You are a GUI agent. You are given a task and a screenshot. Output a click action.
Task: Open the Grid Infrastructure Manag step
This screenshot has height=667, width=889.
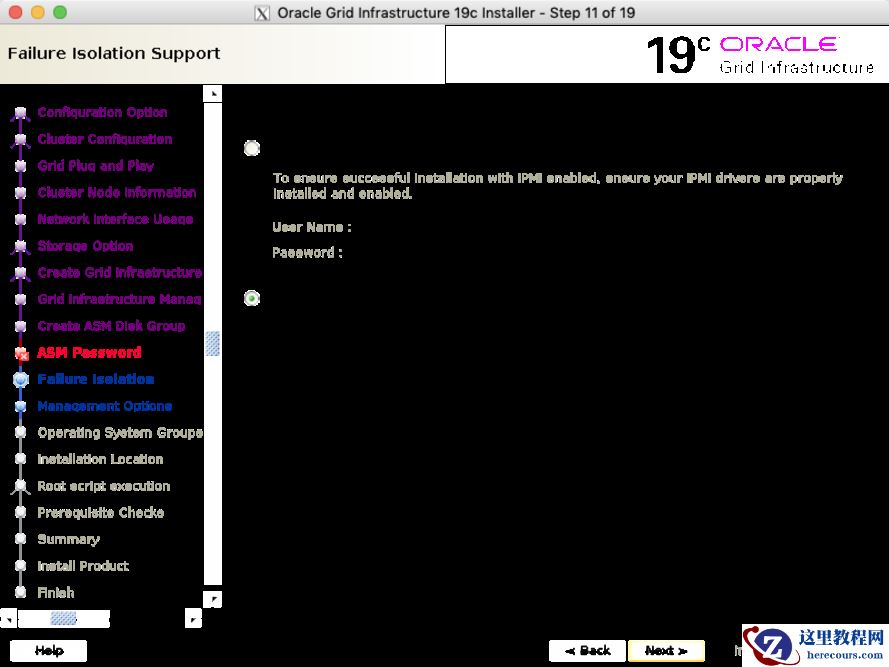120,299
